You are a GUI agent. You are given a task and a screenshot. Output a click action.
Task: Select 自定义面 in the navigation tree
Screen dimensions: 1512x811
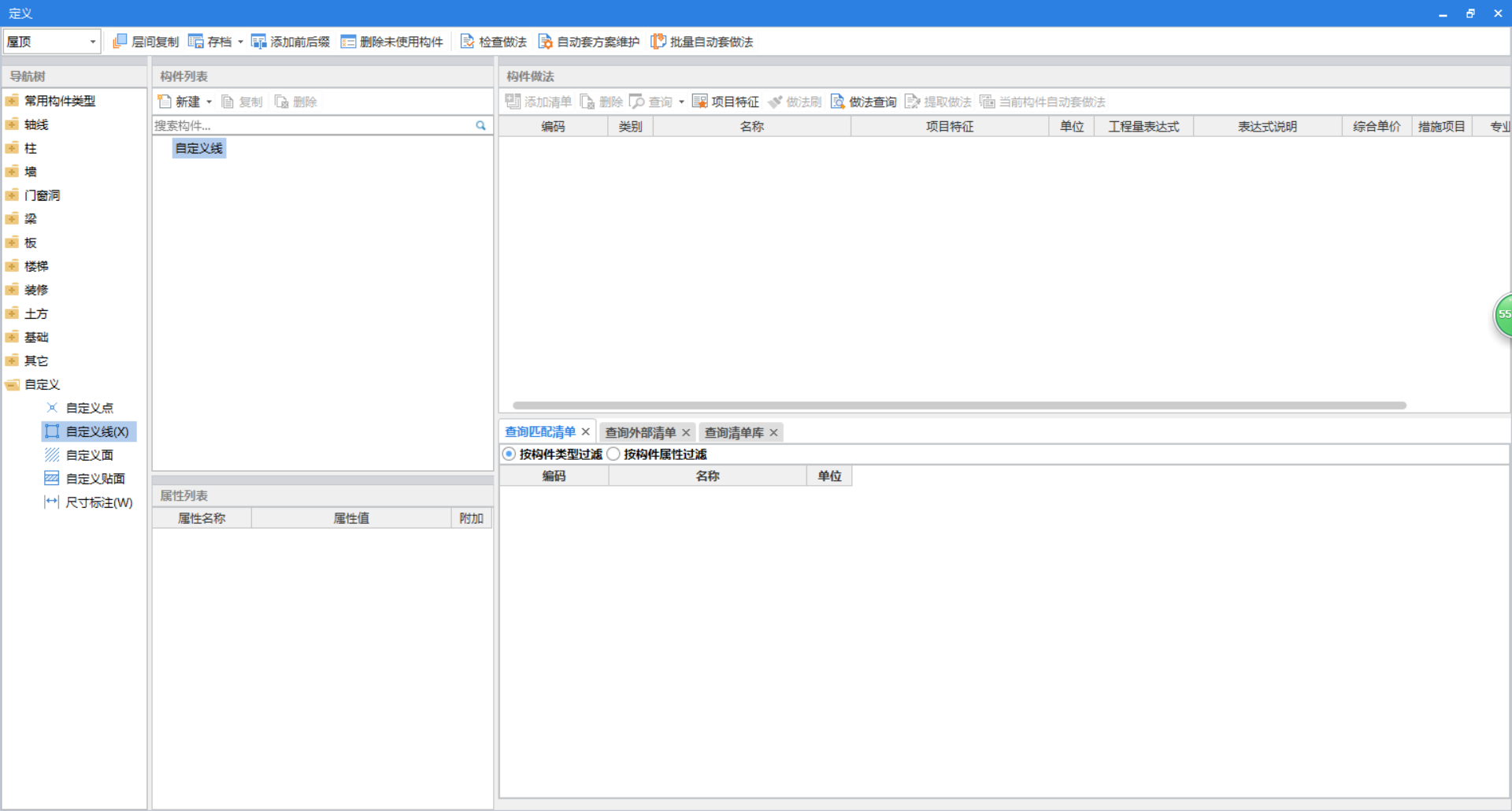click(x=89, y=455)
